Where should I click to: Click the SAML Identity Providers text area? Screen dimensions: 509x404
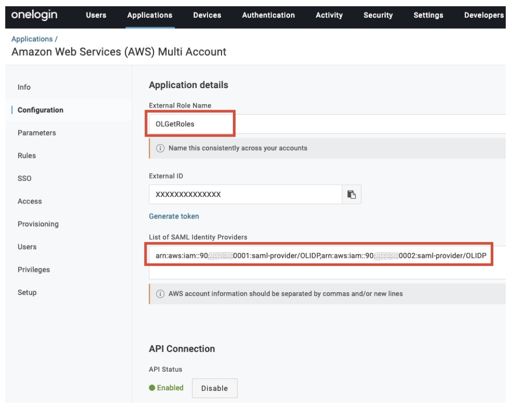pos(327,263)
